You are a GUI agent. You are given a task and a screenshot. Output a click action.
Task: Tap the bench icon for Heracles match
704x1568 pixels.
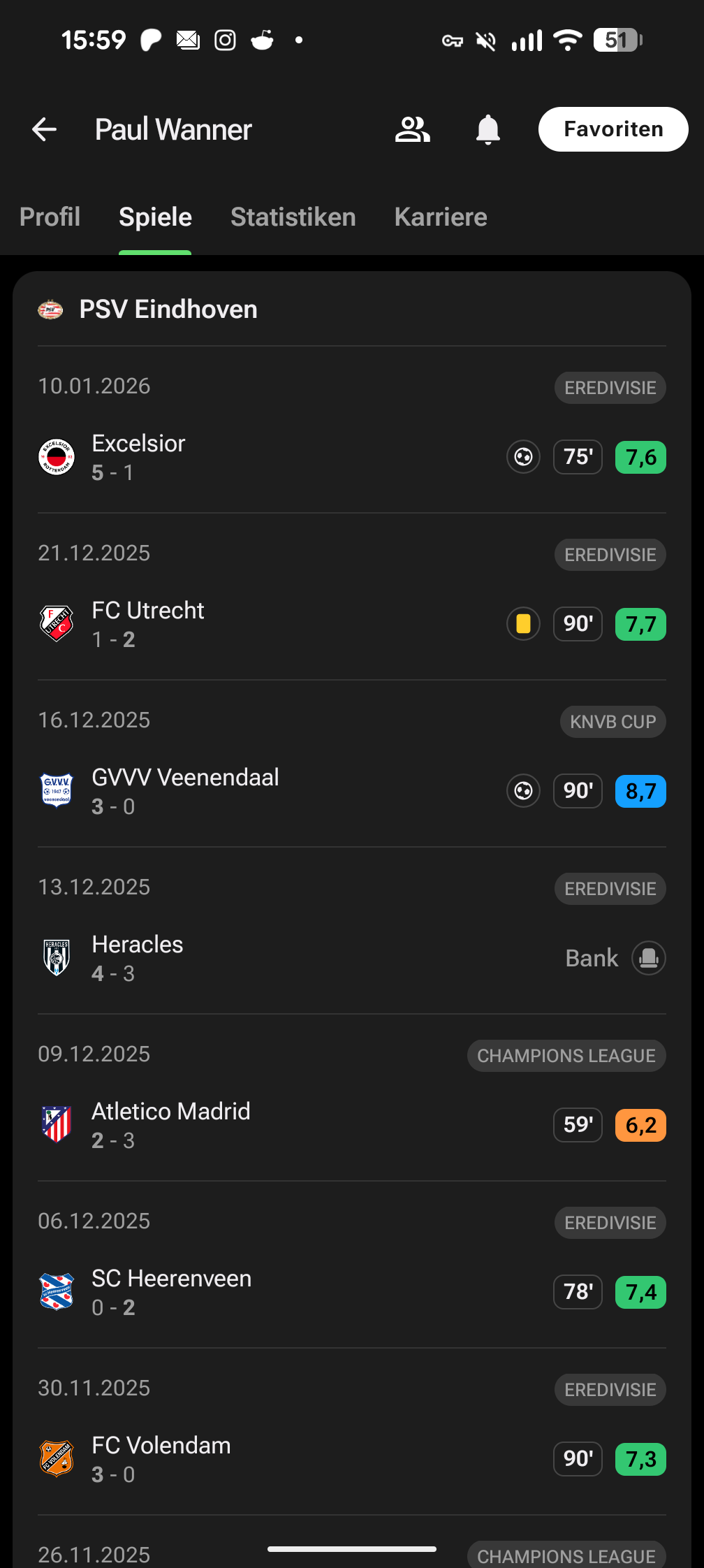(x=649, y=958)
